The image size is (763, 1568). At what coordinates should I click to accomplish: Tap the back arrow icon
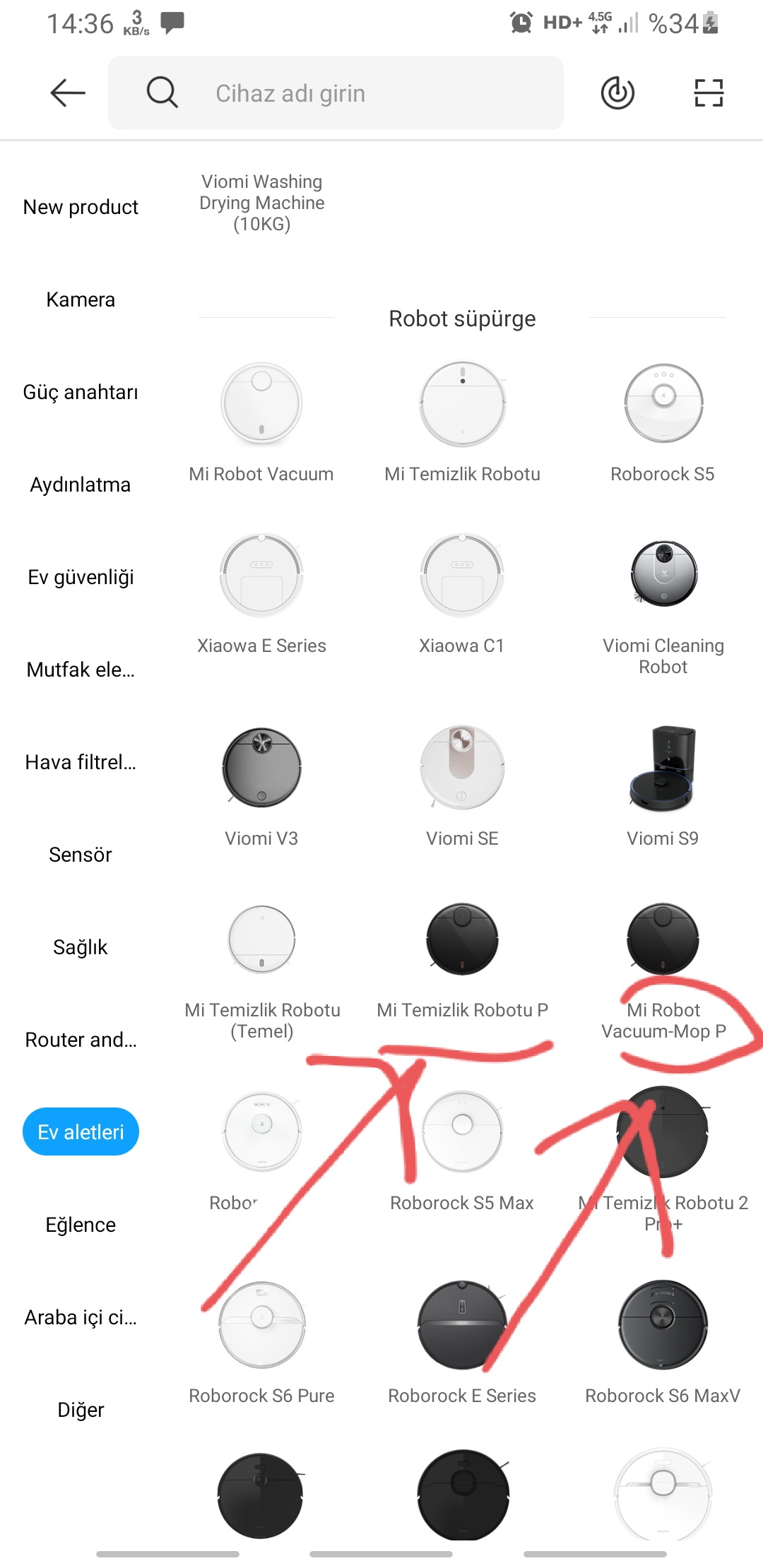tap(68, 93)
